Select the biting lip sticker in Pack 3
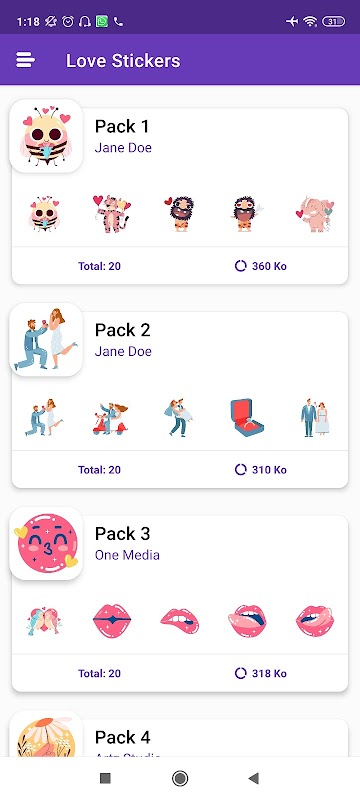Image resolution: width=360 pixels, height=800 pixels. point(179,621)
